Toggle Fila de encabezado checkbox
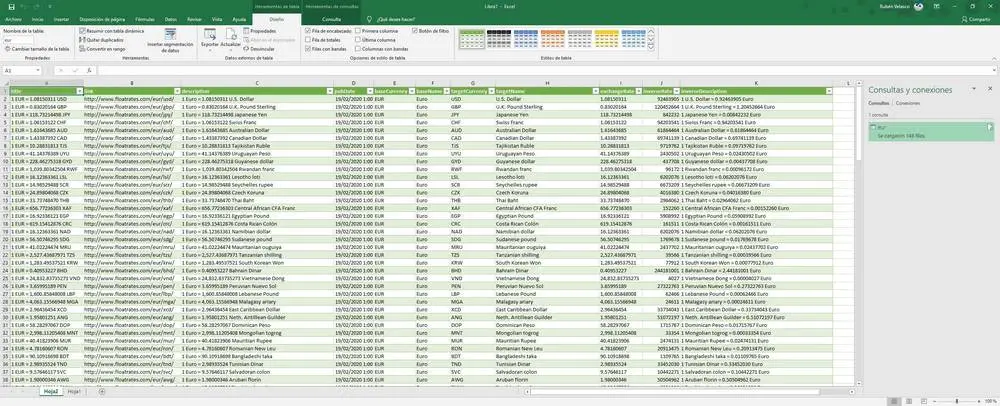Viewport: 1000px width, 406px height. 309,31
